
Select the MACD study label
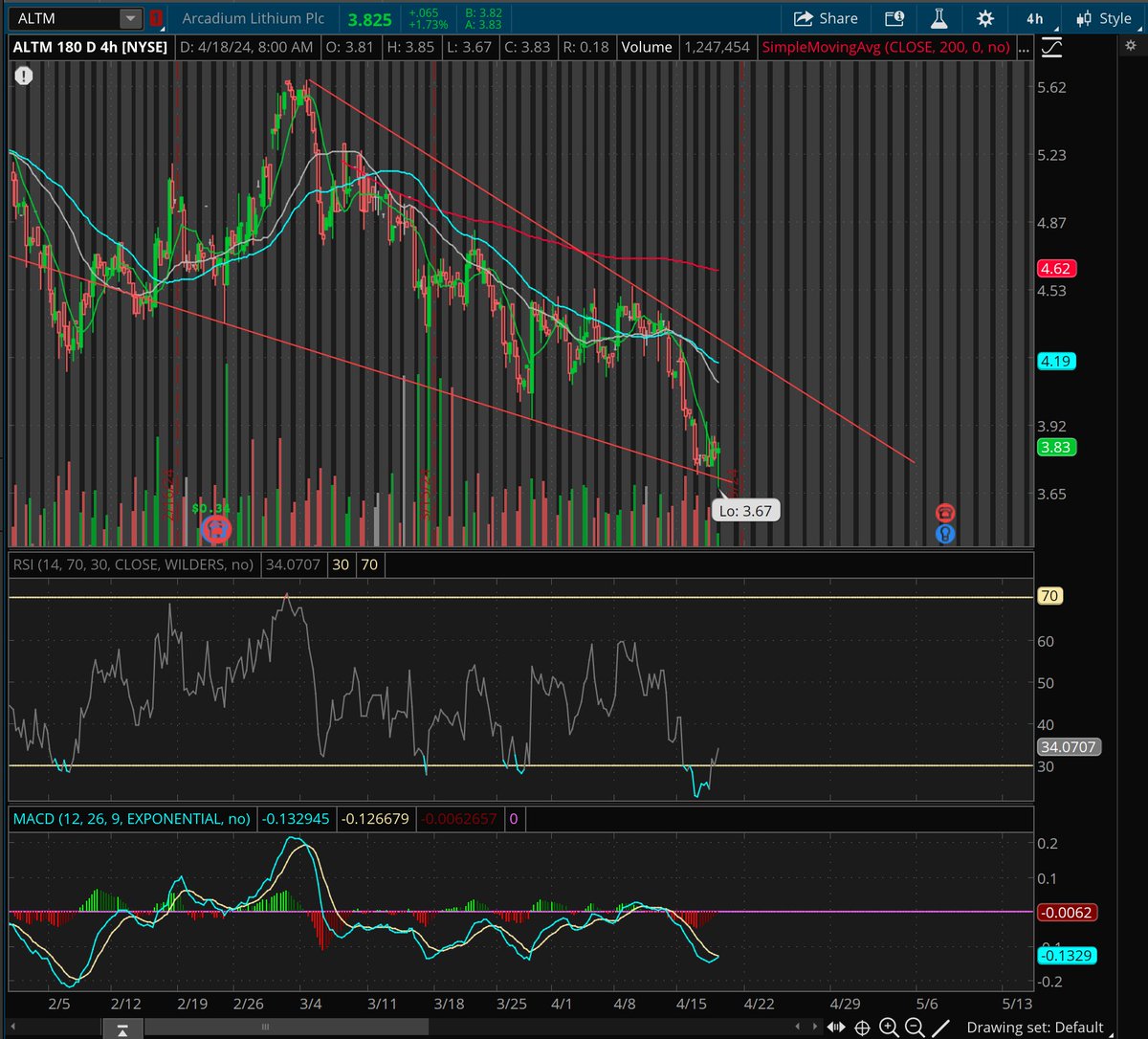131,819
